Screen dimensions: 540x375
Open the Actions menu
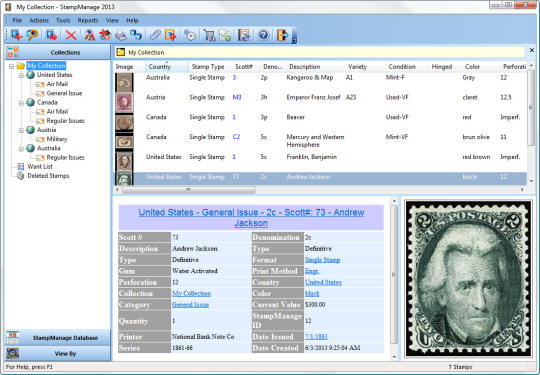(39, 20)
